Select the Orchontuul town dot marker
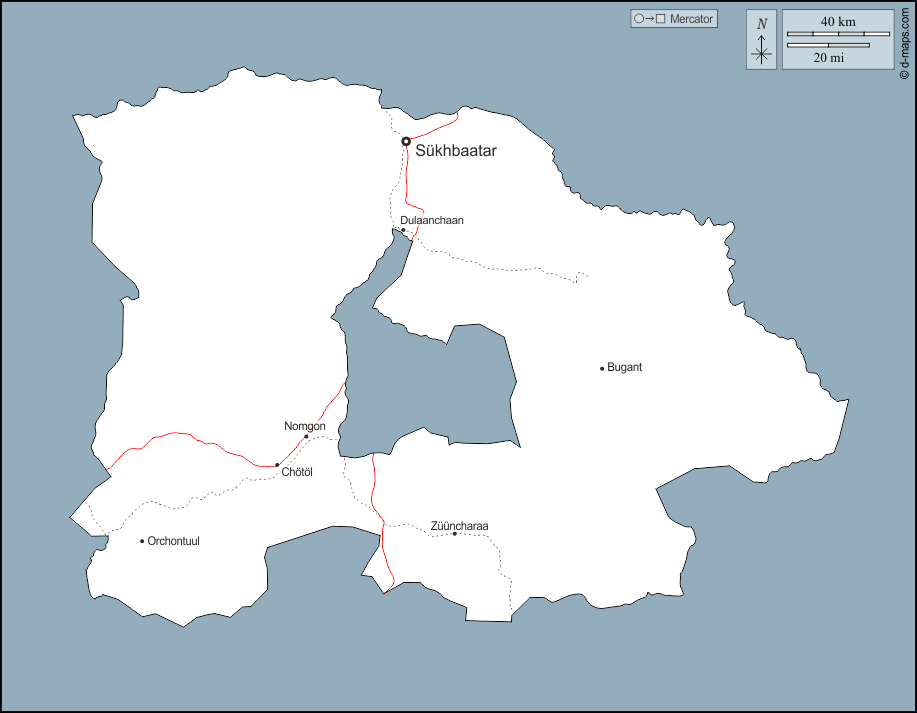917x713 pixels. click(142, 541)
